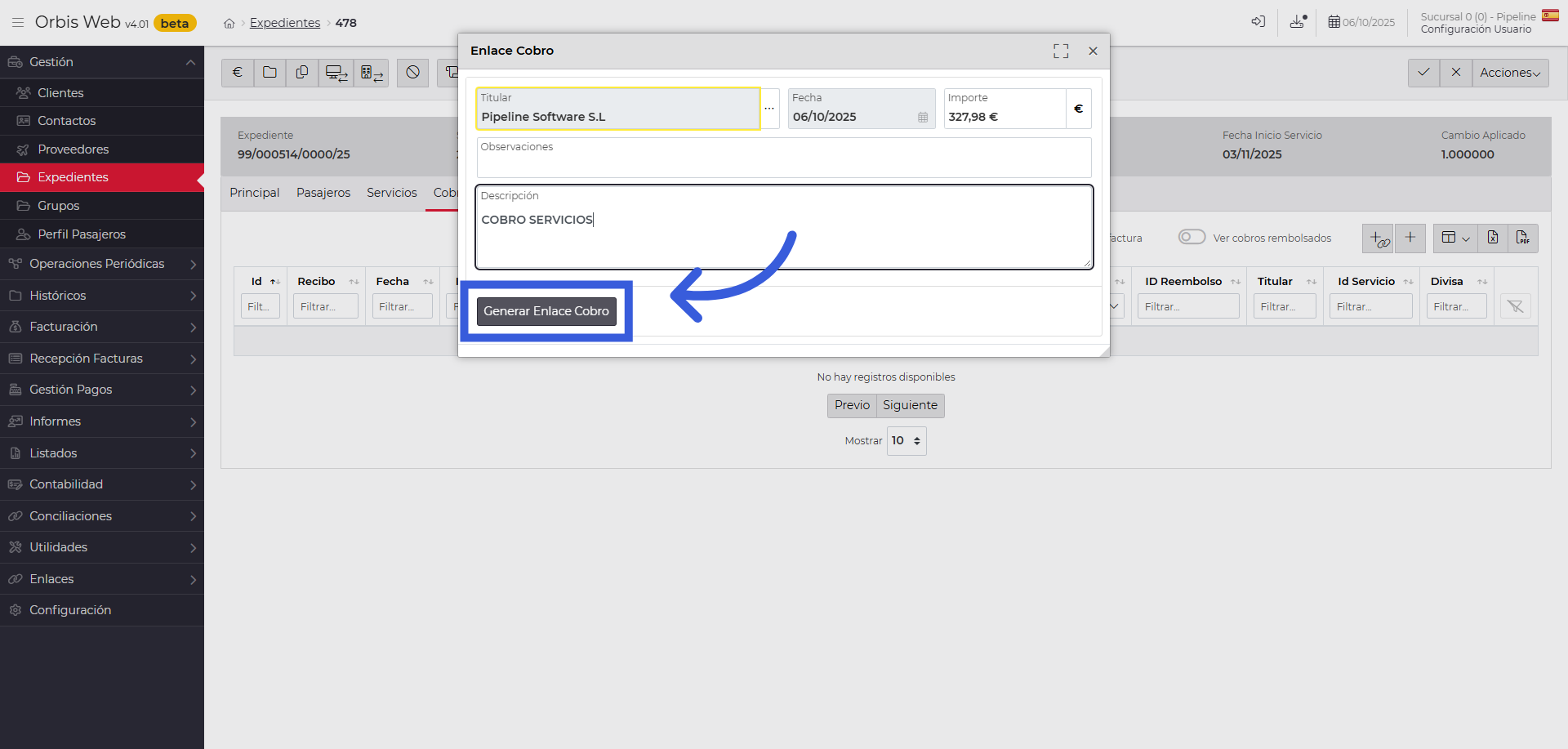Click the Spanish flag language icon
The height and width of the screenshot is (749, 1568).
1550,16
